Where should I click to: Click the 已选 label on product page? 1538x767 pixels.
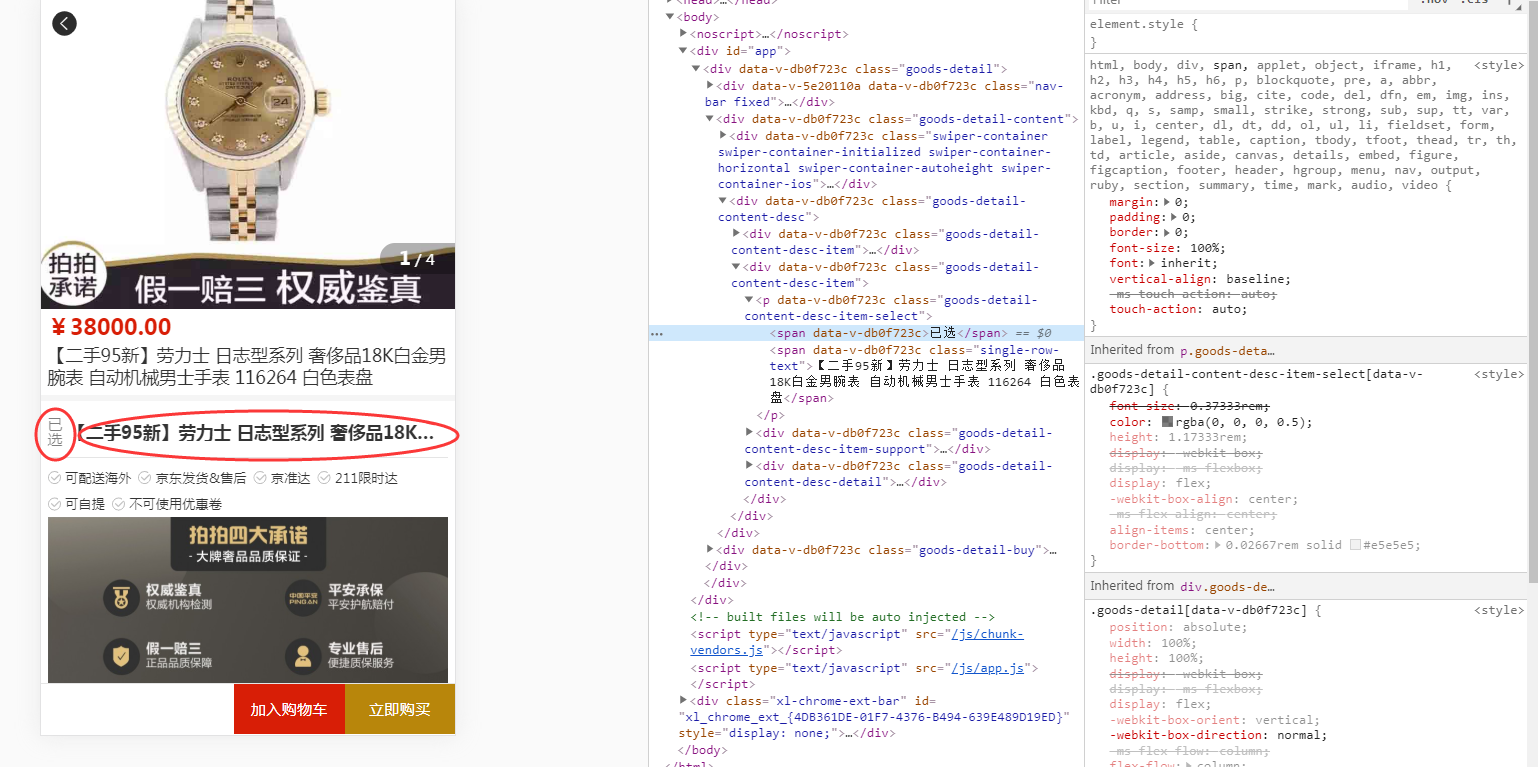point(55,433)
